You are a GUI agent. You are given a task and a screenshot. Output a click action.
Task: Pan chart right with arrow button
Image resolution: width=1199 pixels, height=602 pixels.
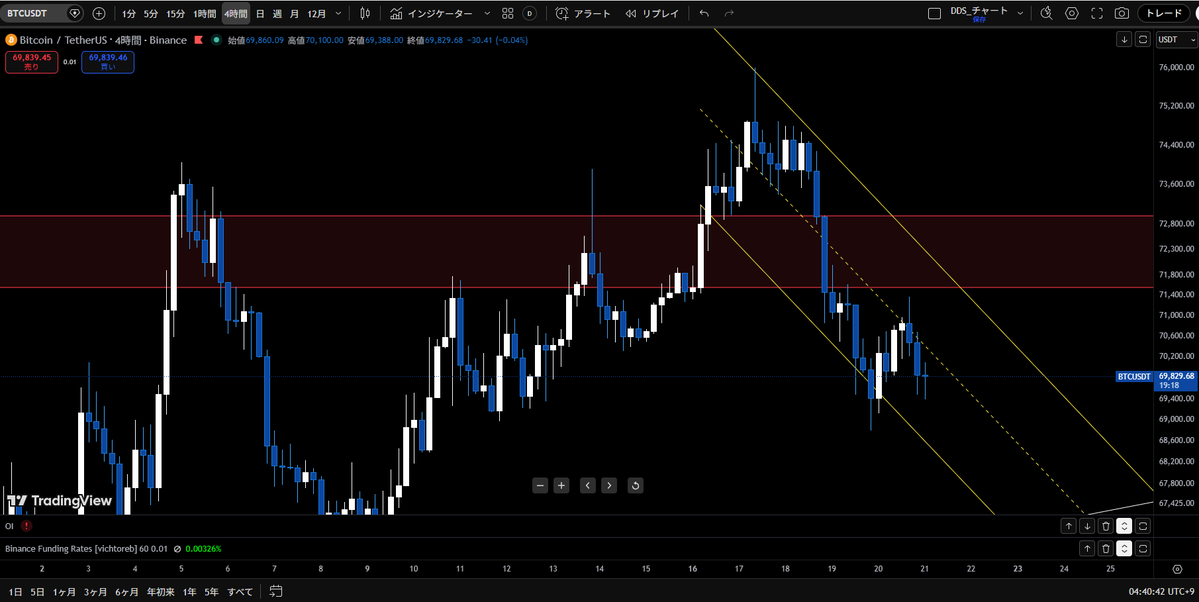pos(609,485)
